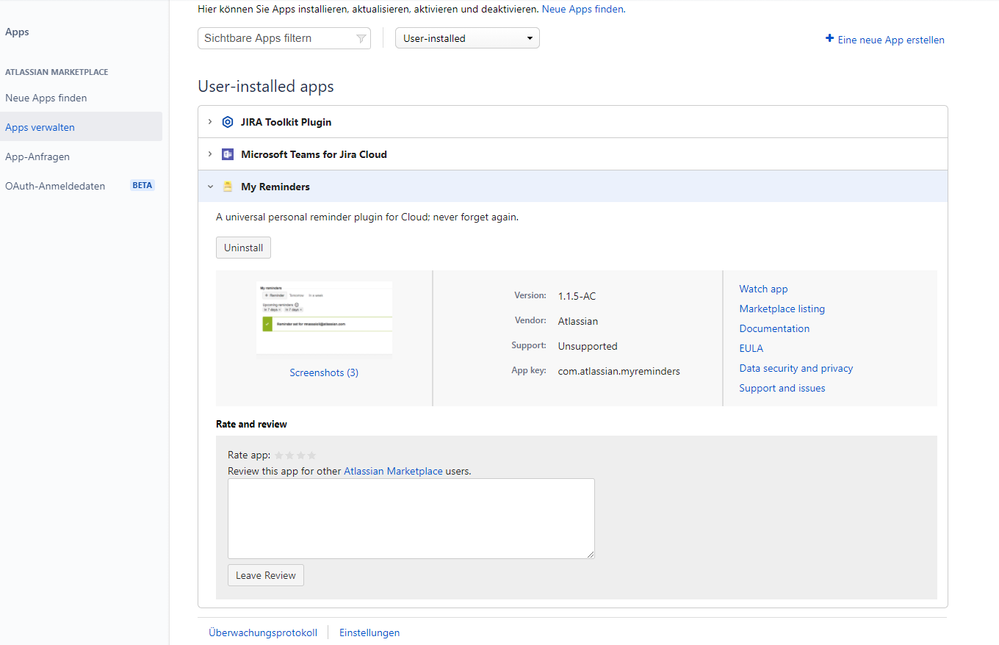Open Screenshots (3) link

pos(324,373)
